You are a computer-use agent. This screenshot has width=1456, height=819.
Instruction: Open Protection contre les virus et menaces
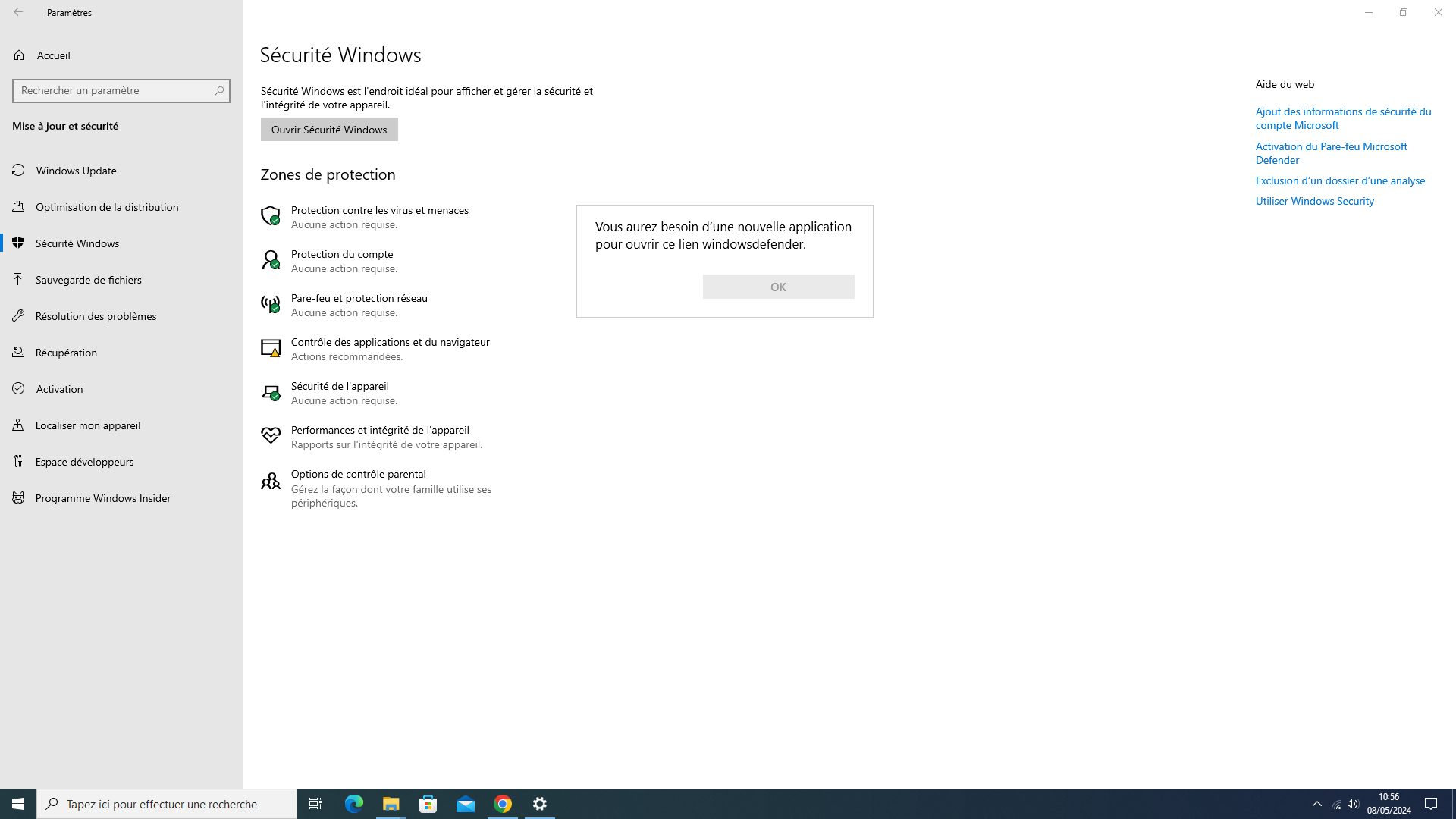pos(379,217)
